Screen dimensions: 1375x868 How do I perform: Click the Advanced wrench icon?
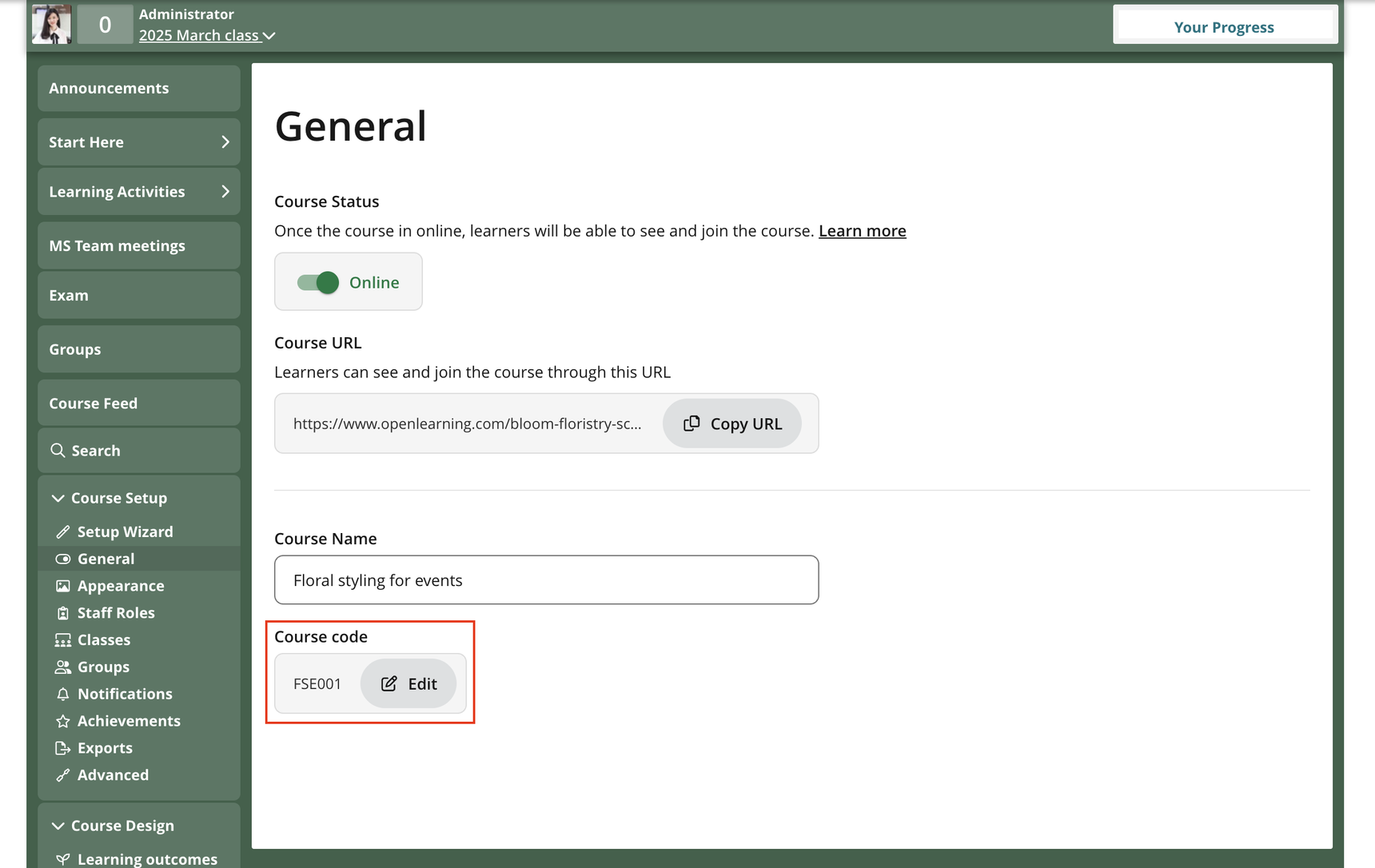point(63,775)
